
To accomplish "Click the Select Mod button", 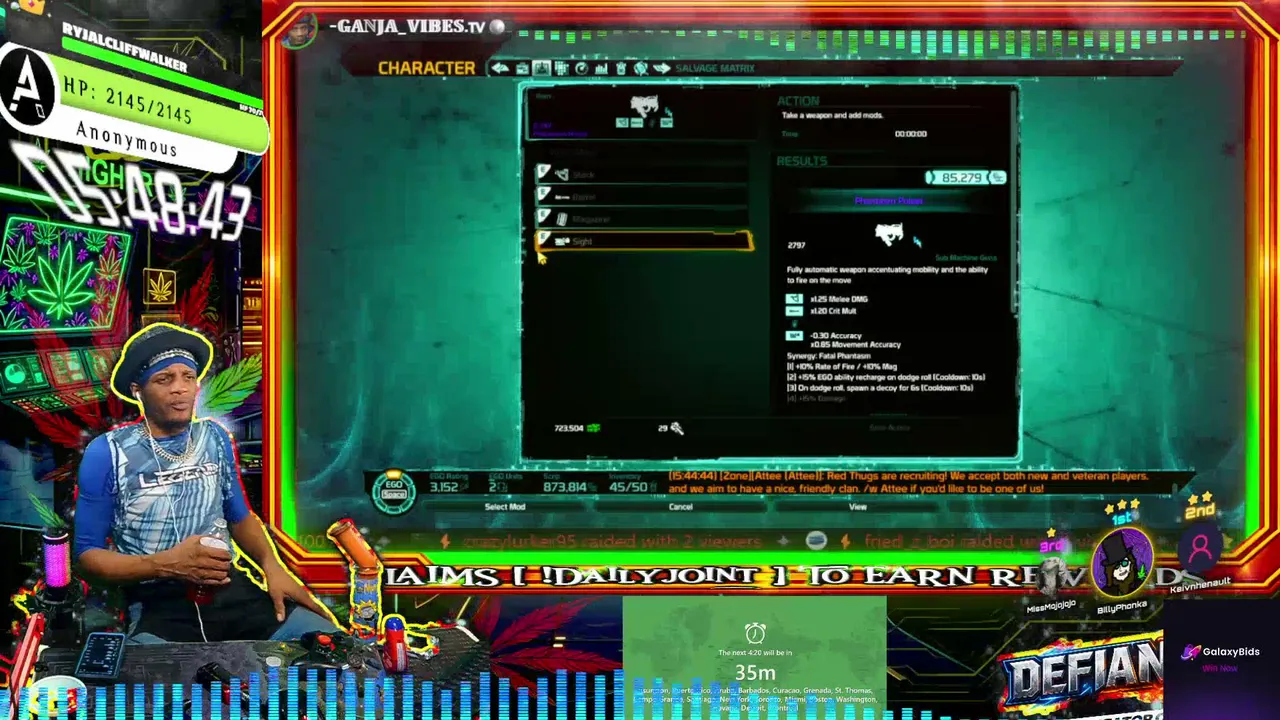I will point(505,507).
